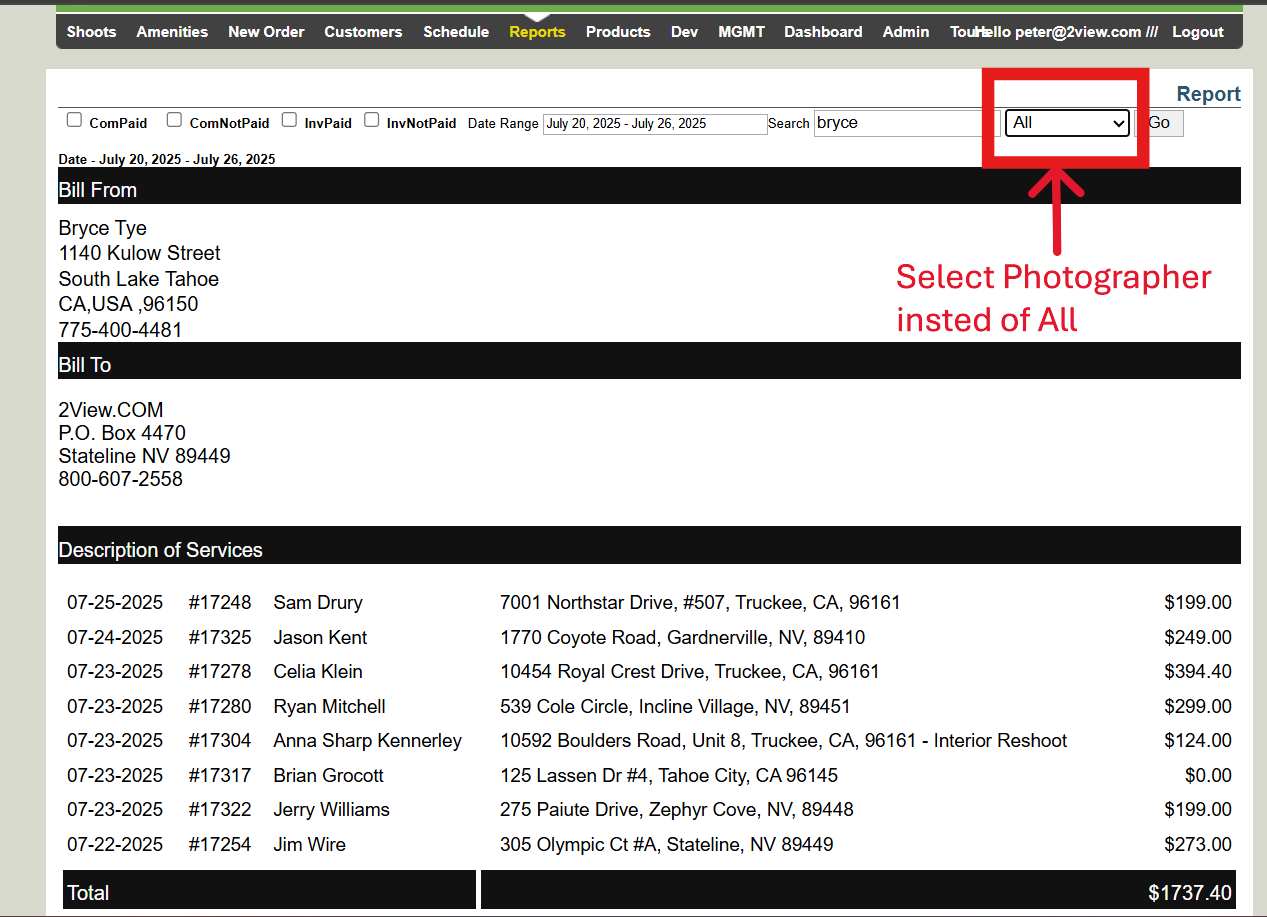
Task: Log out using the Logout link
Action: click(1198, 32)
